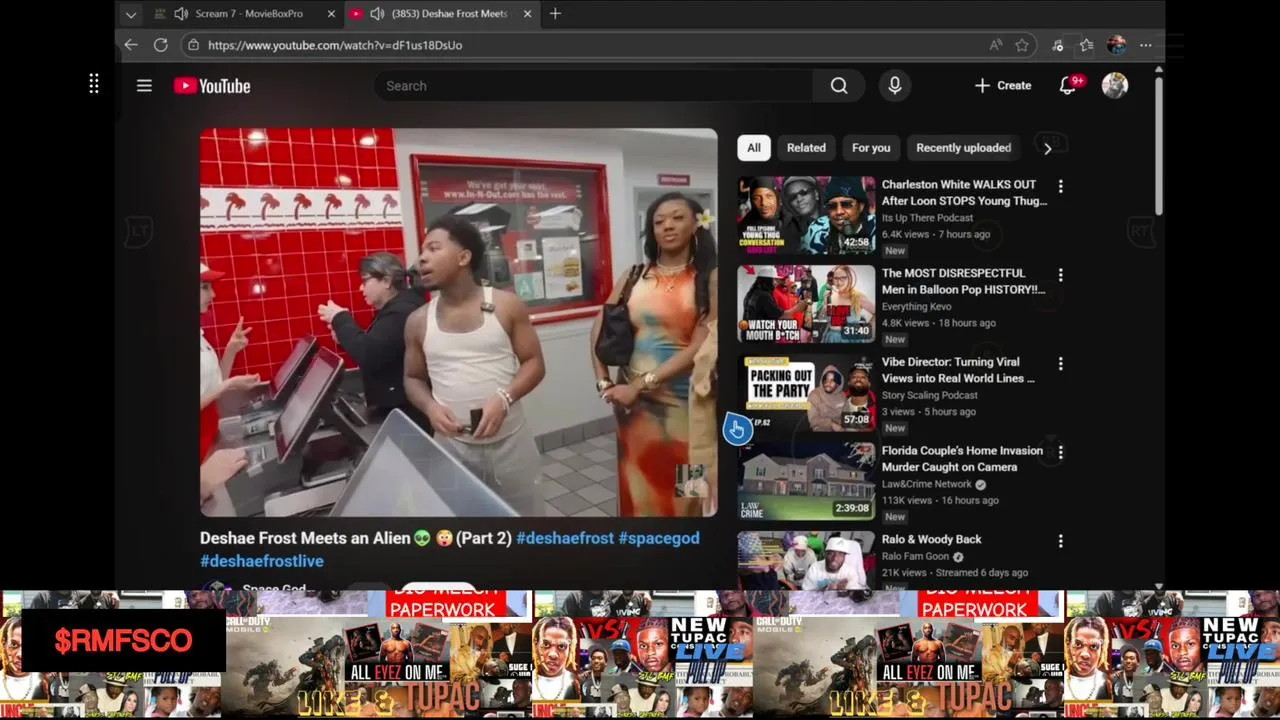
Task: Mute audio on Deshae Frost tab
Action: click(x=377, y=14)
